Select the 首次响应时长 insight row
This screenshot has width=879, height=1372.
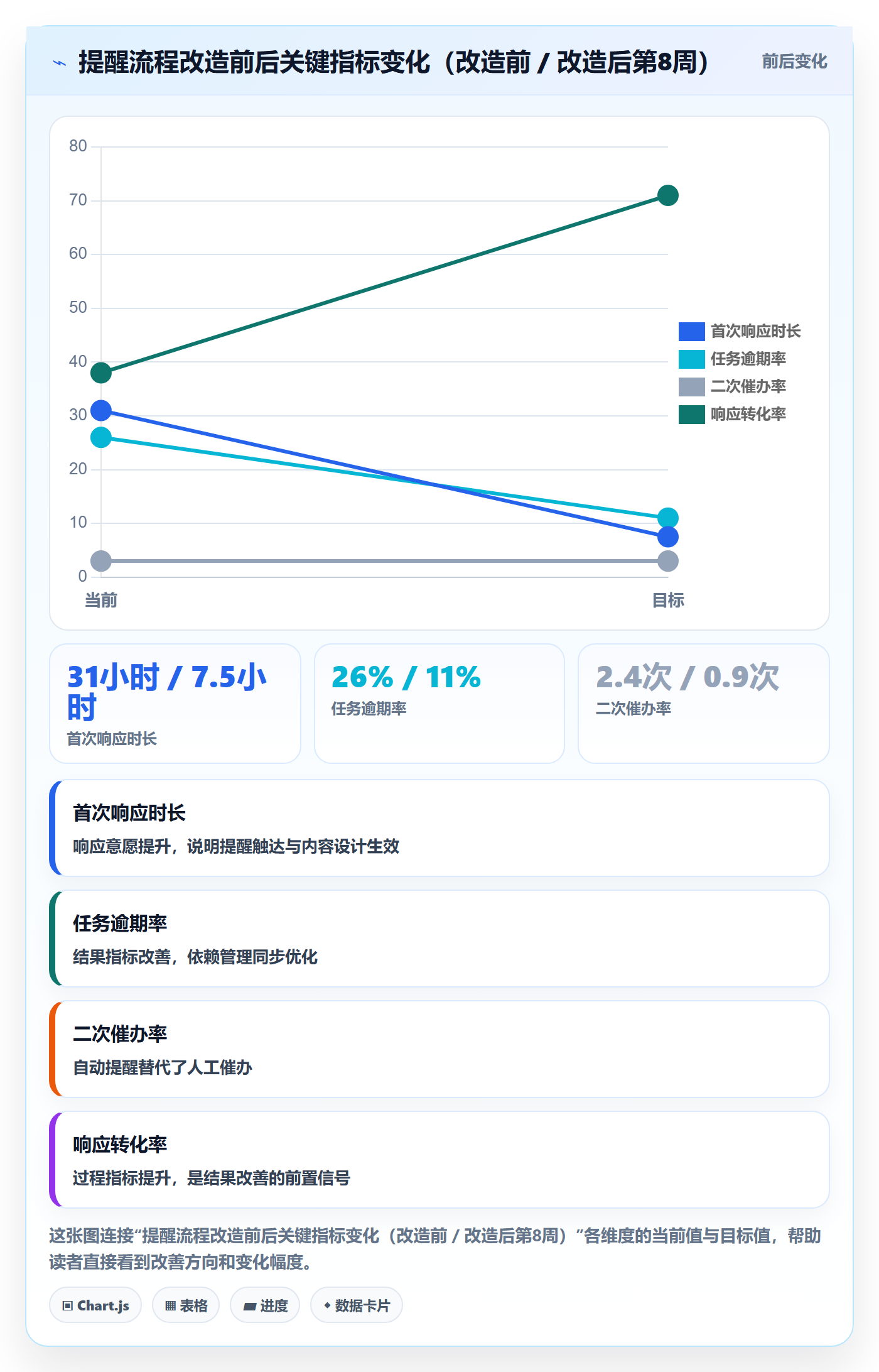[x=439, y=828]
